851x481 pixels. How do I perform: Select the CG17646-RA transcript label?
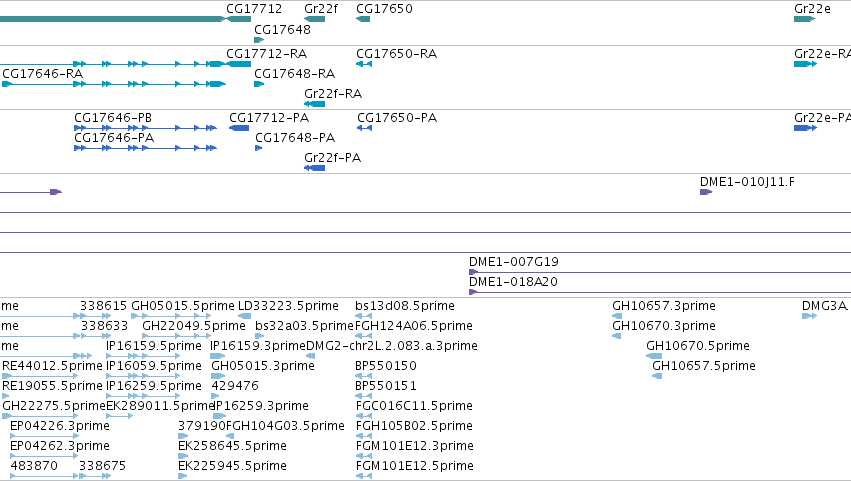click(x=42, y=73)
